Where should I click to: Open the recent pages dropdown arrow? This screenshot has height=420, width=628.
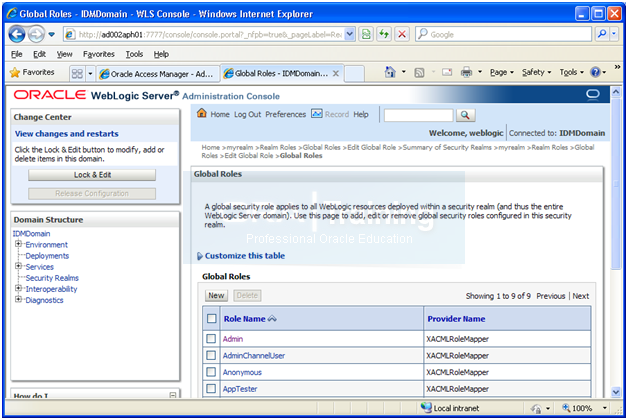point(52,34)
